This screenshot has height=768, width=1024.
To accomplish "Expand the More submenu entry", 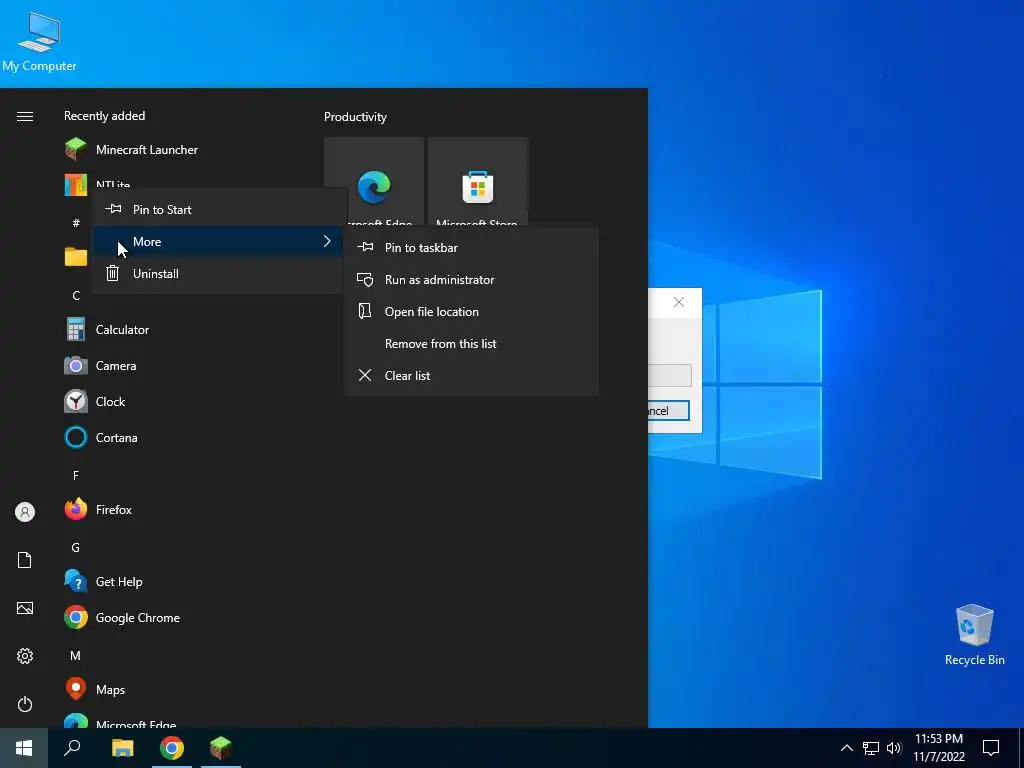I will coord(219,242).
